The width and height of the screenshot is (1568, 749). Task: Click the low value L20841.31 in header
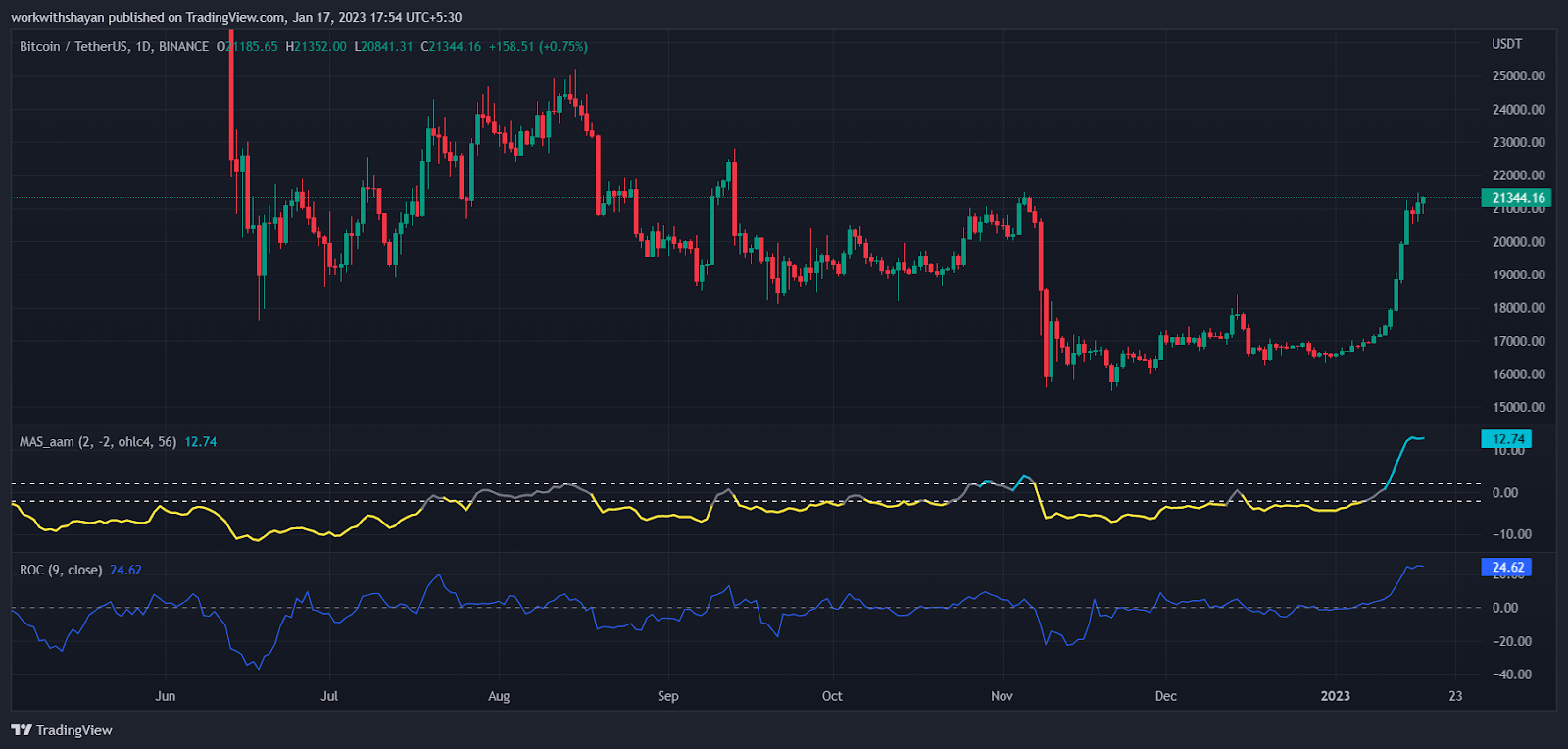(383, 46)
